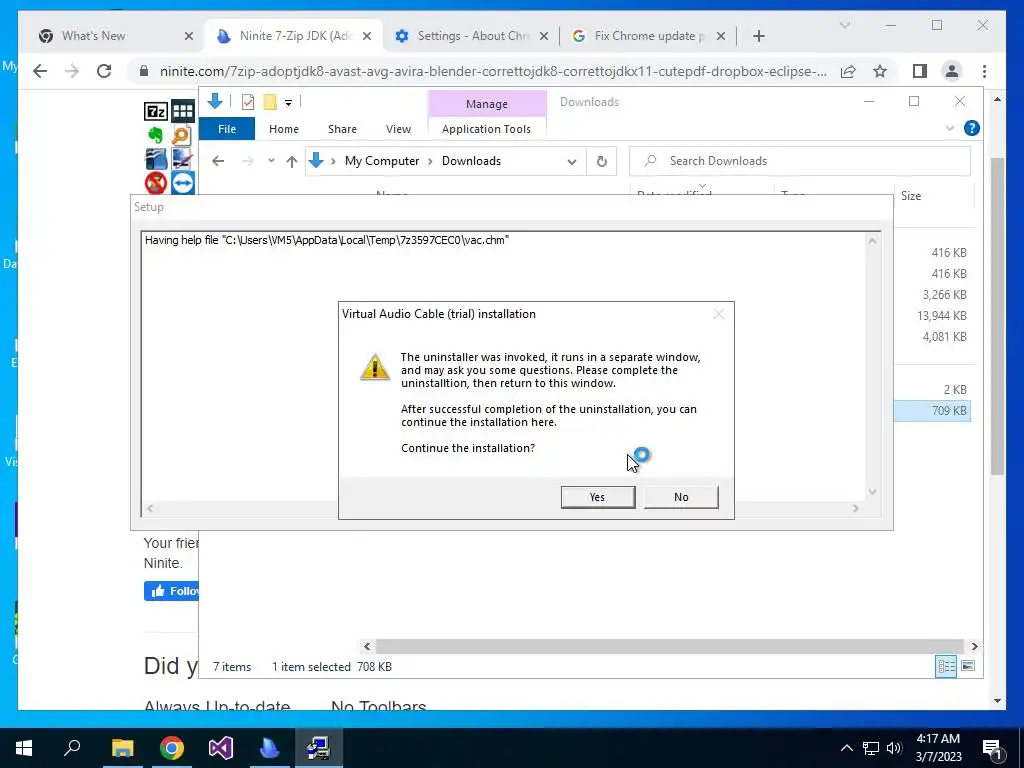Switch to the Settings - About Chrome tab
The height and width of the screenshot is (768, 1024).
pyautogui.click(x=473, y=36)
